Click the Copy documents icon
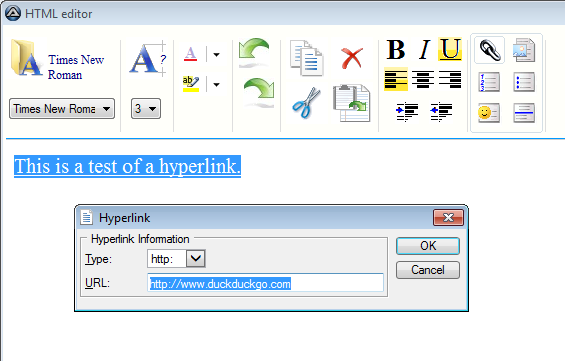 click(x=307, y=58)
